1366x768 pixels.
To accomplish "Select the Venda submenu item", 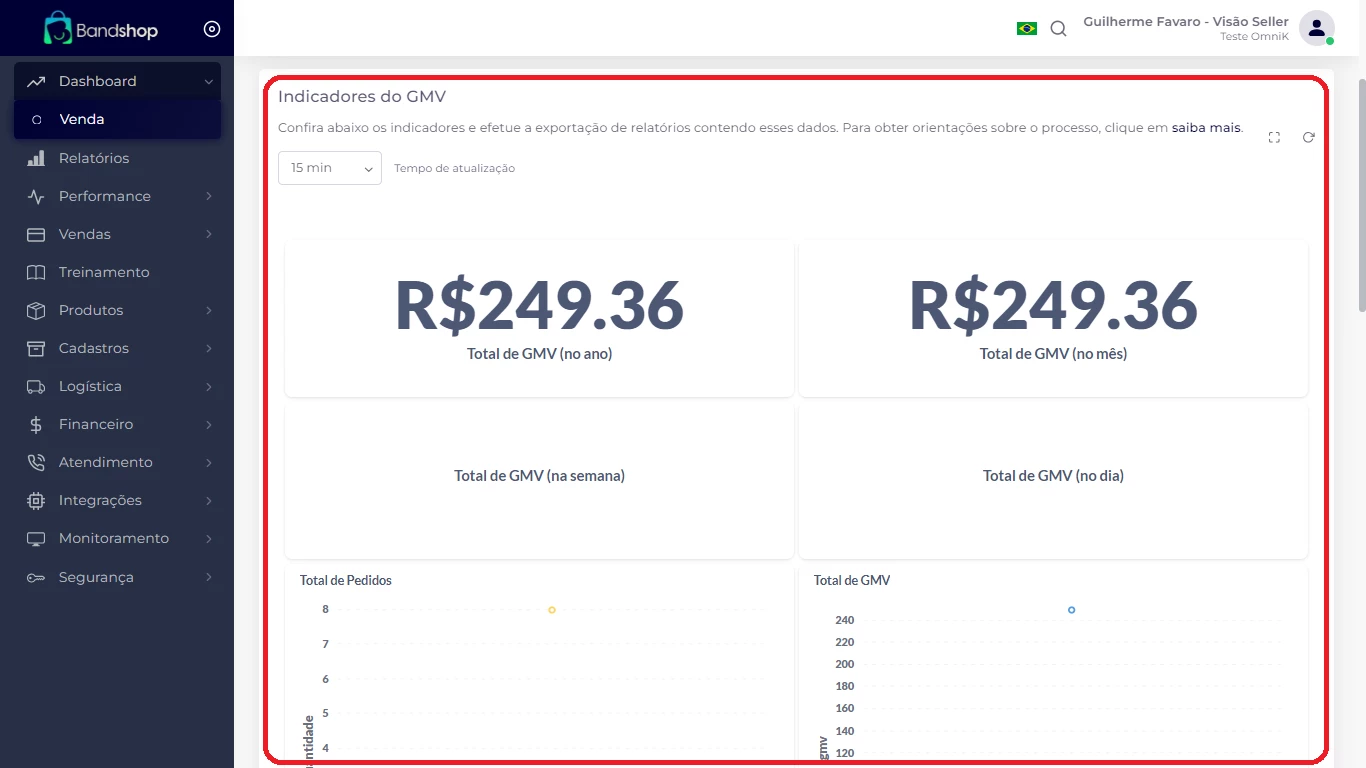I will tap(82, 119).
